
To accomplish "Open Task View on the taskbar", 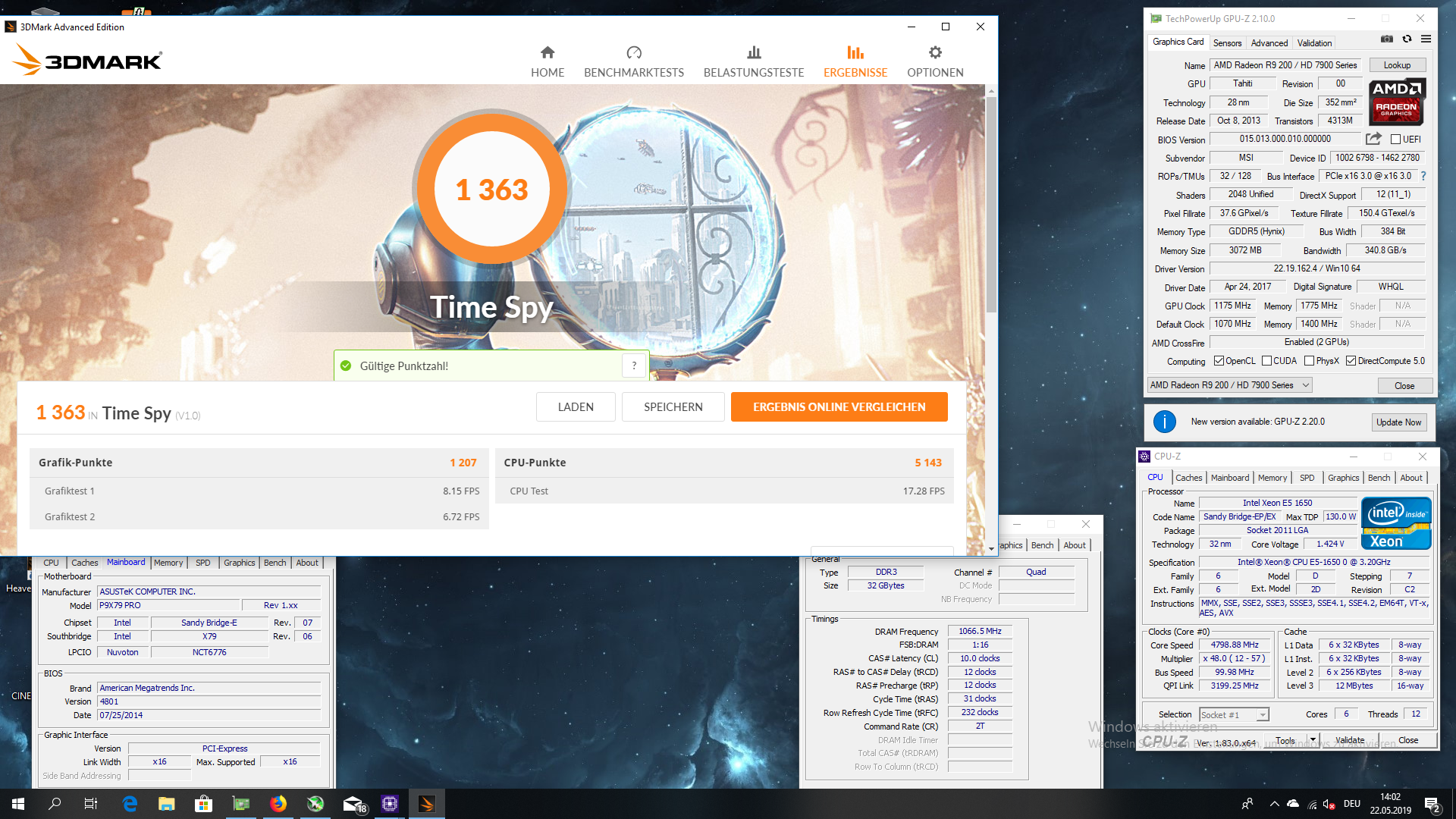I will [x=91, y=804].
